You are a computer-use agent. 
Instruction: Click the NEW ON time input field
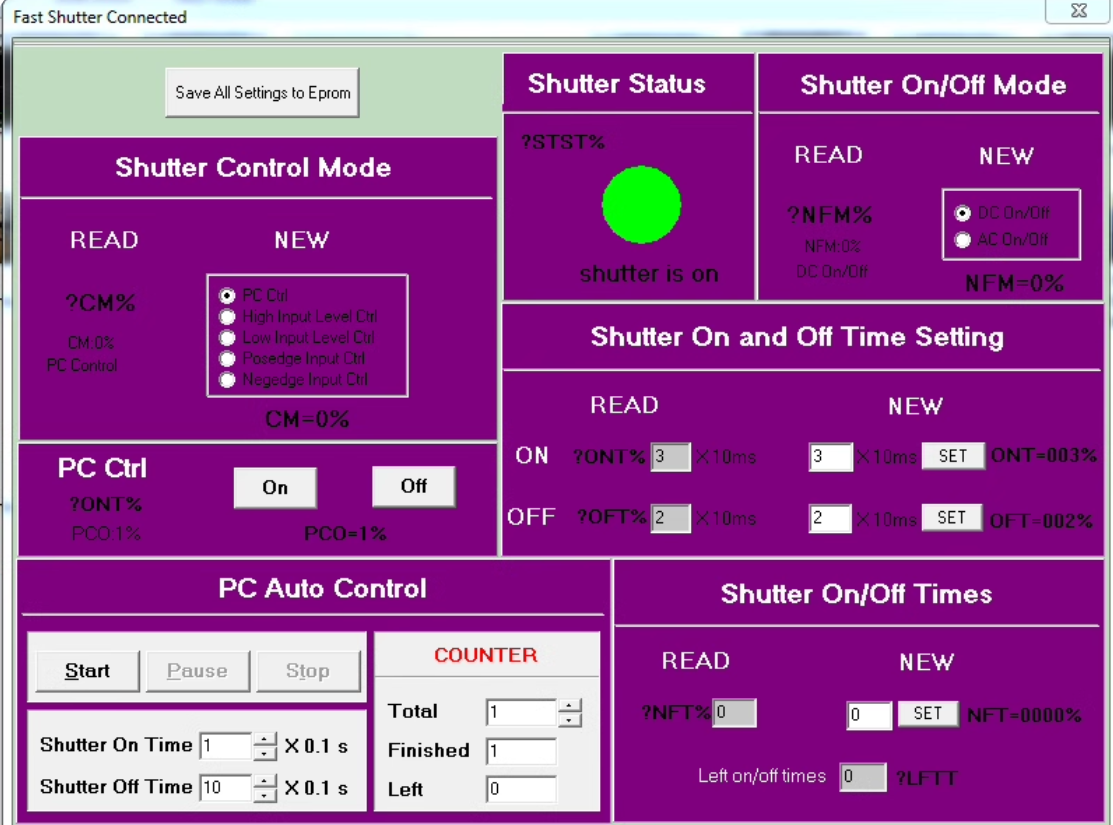click(x=830, y=457)
